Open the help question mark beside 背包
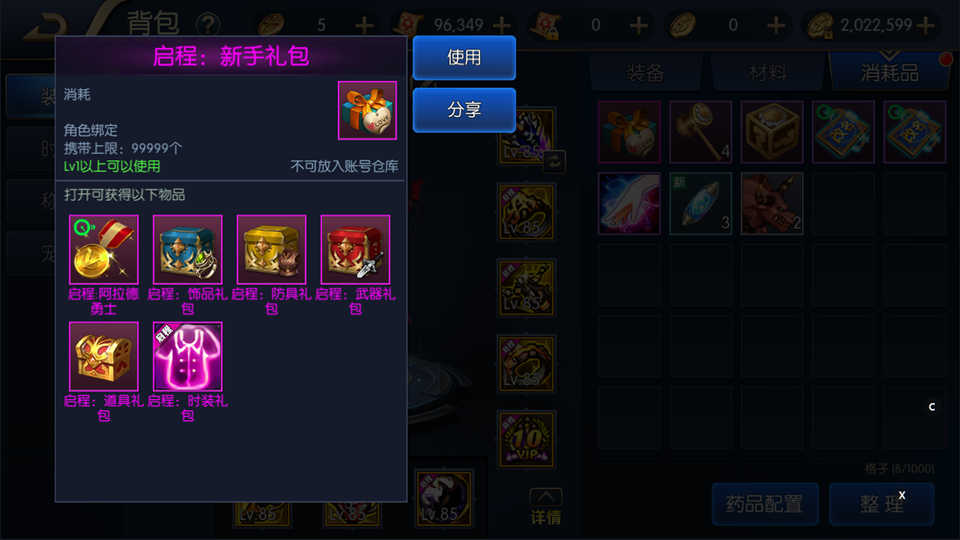 click(x=208, y=25)
